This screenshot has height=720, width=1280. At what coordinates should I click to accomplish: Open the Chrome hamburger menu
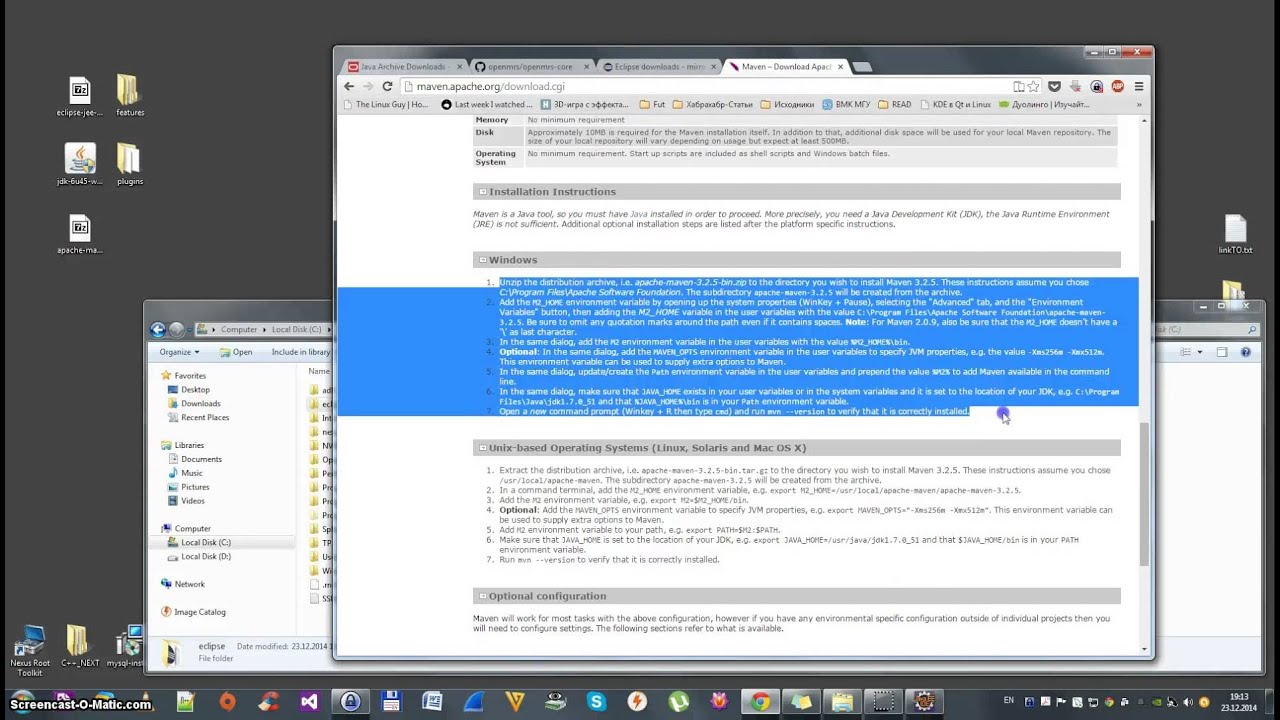(x=1139, y=87)
